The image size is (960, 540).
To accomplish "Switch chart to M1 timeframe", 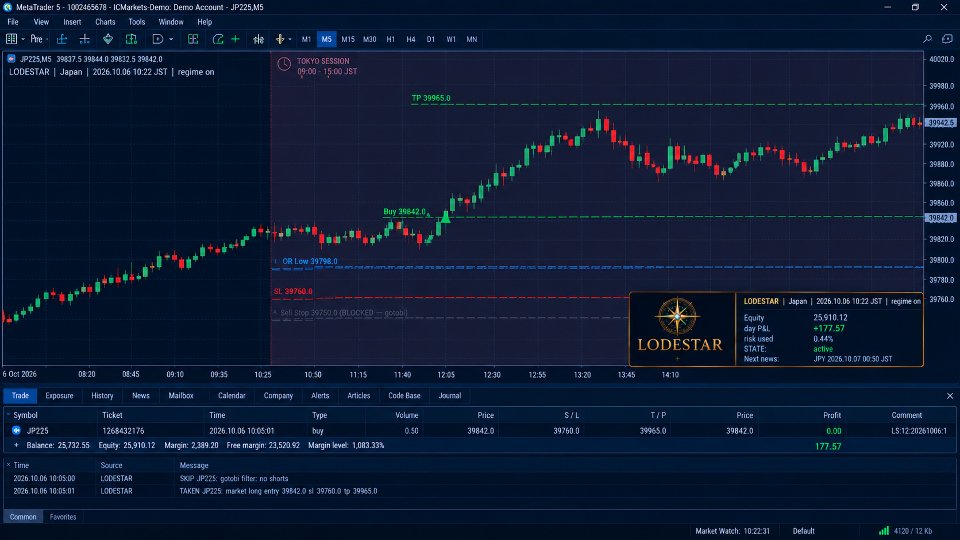I will [x=306, y=39].
